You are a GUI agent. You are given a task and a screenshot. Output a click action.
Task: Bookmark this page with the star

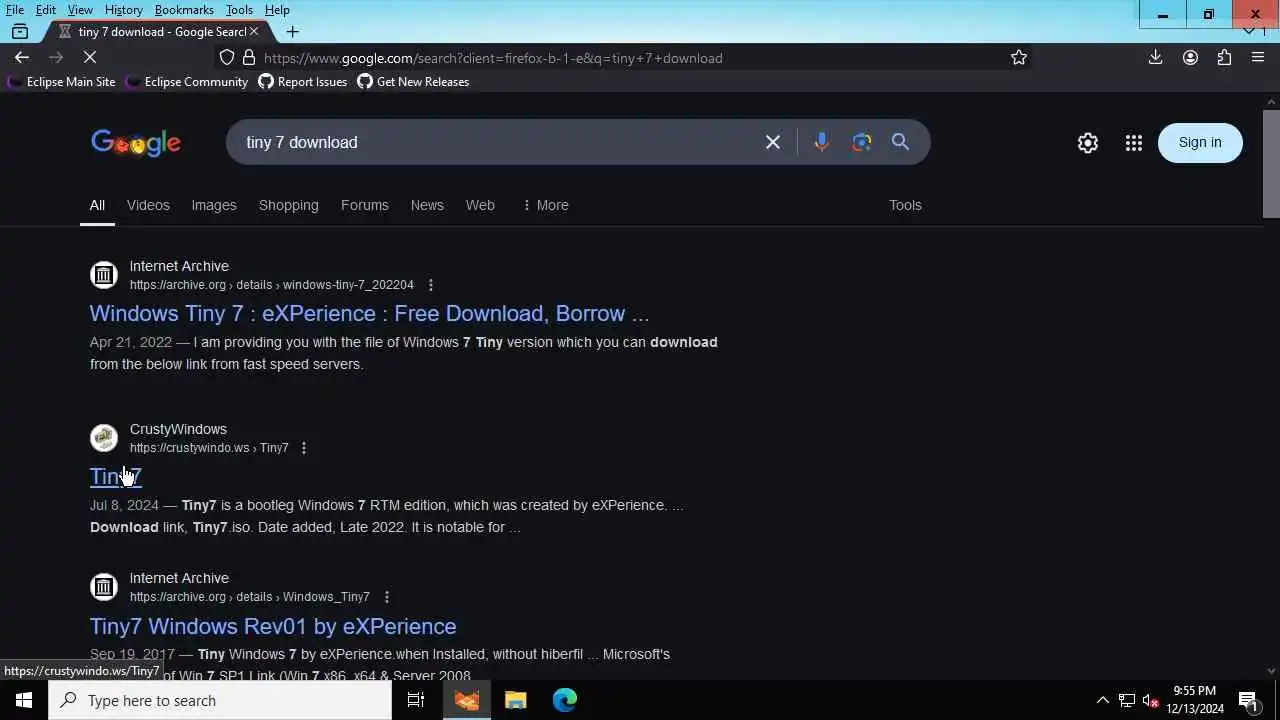click(1019, 58)
